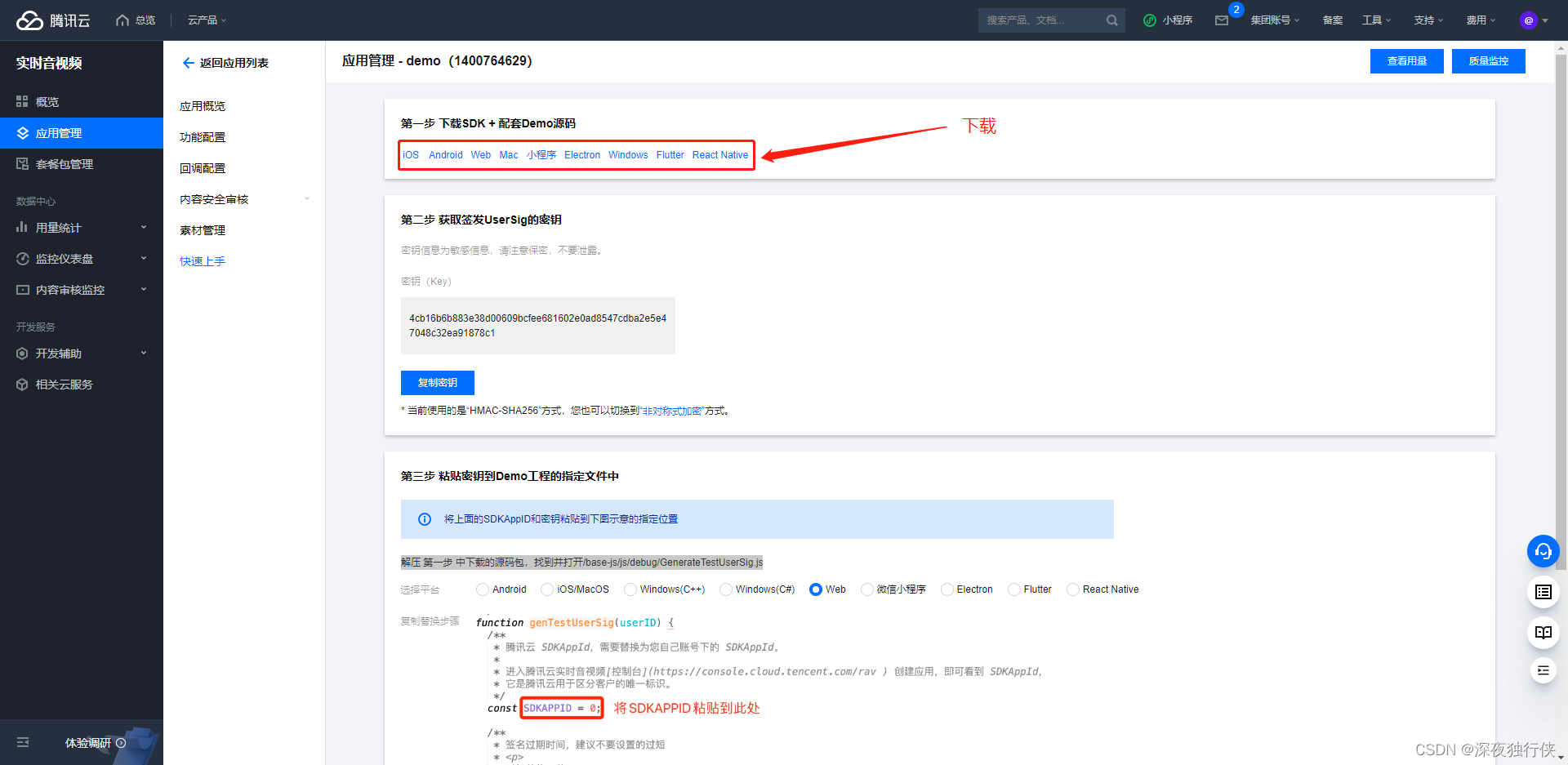Expand the 内容审核监控 sidebar section
Viewport: 1568px width, 765px height.
pos(144,290)
